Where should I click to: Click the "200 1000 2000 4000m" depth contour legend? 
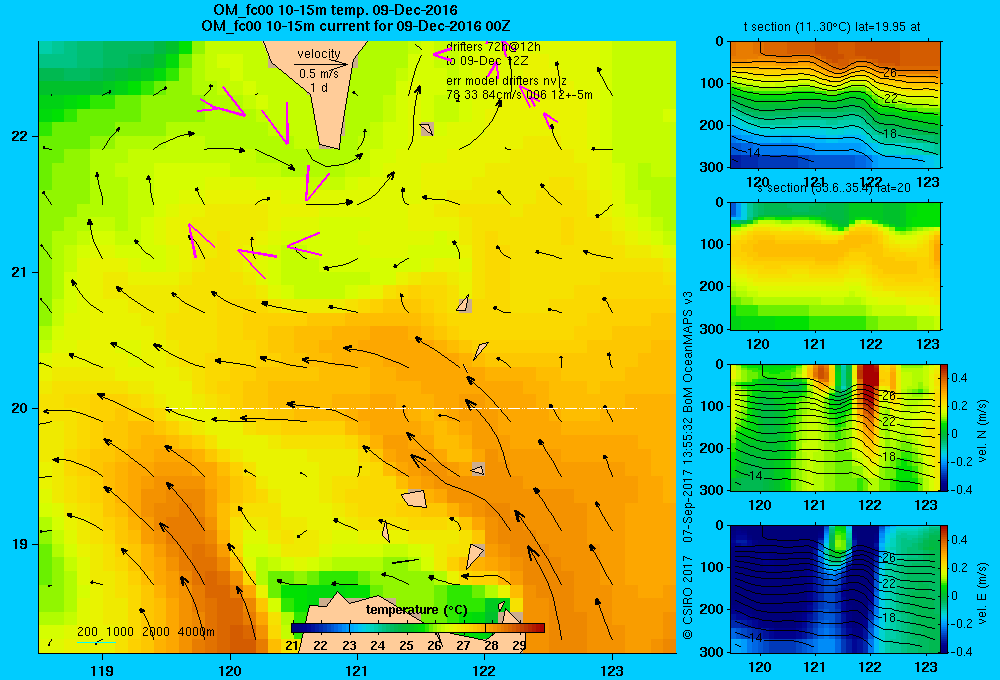tap(145, 632)
